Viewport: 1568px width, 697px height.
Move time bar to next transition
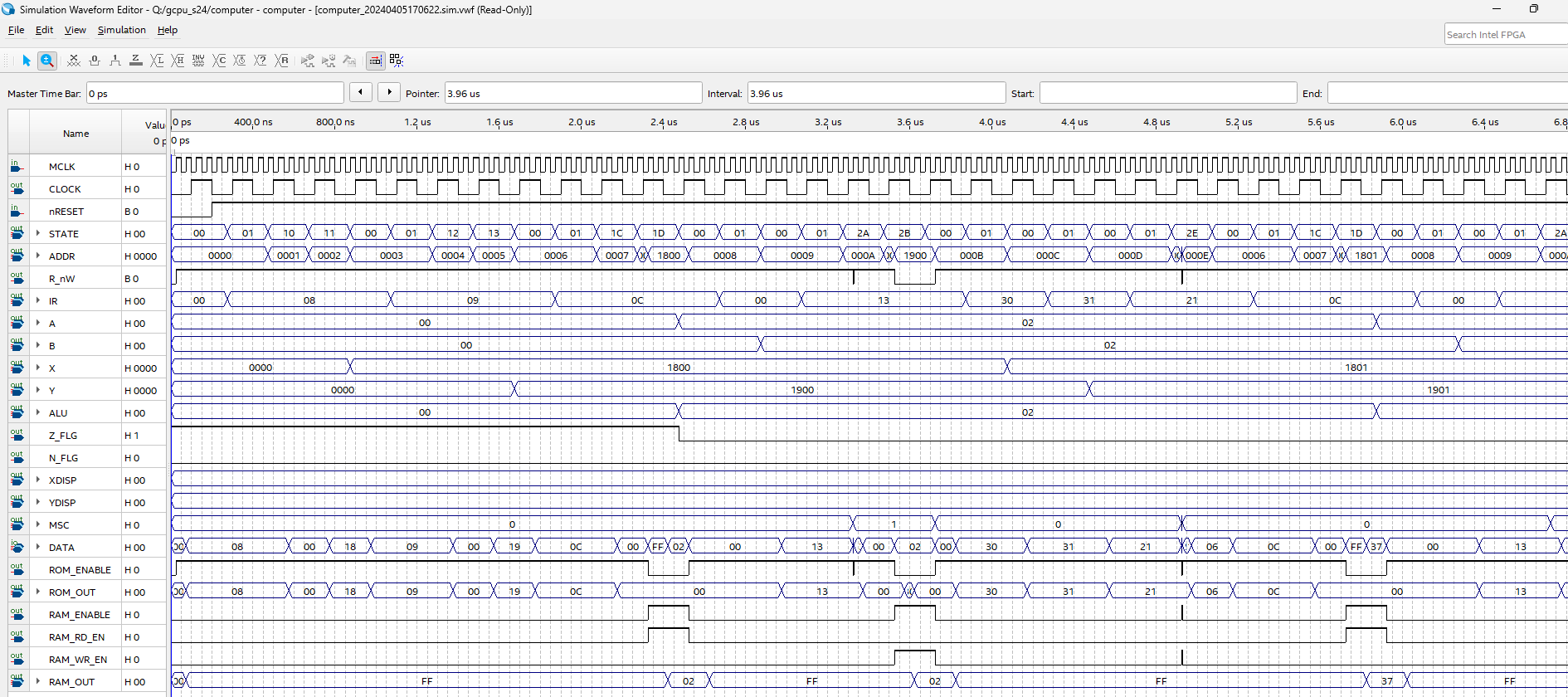click(x=389, y=92)
